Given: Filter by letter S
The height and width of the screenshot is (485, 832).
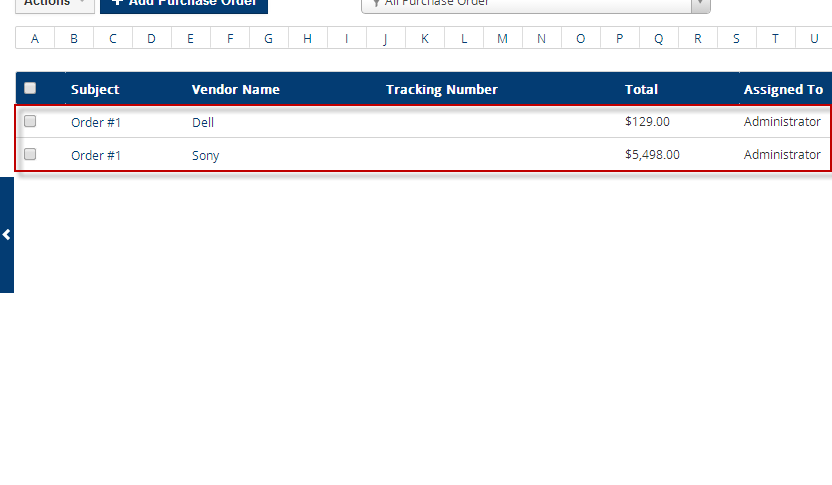Looking at the screenshot, I should (x=736, y=38).
